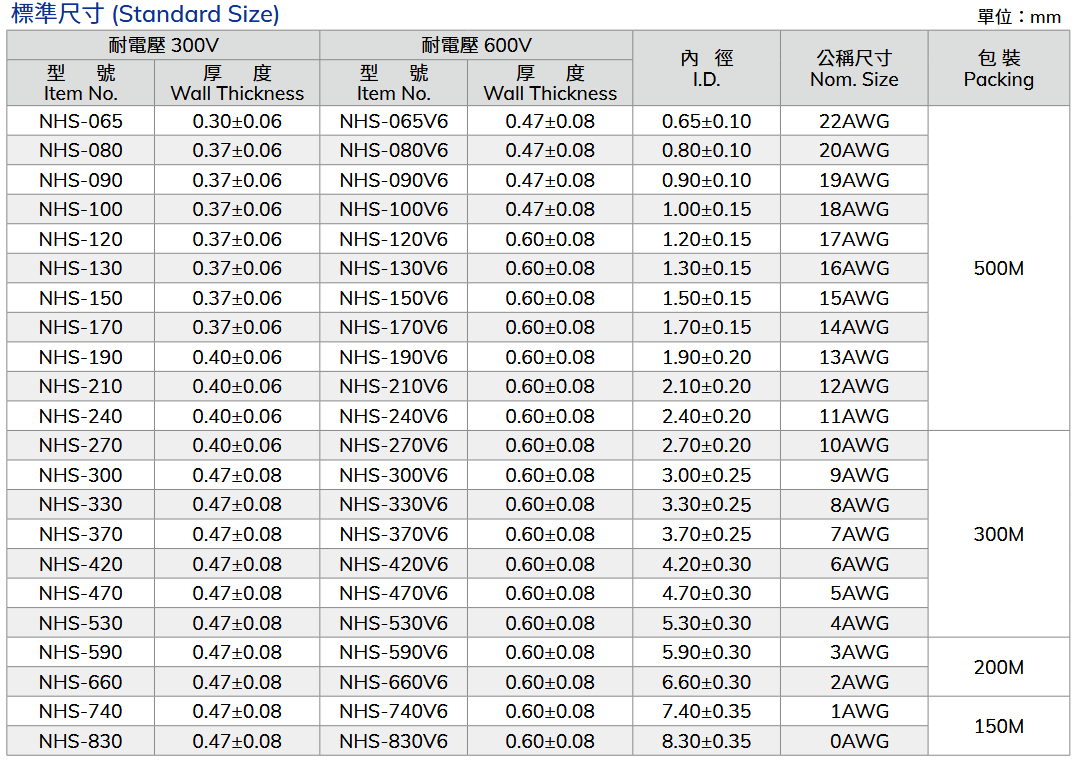
Task: Select the 0.30±0.06 wall thickness cell
Action: point(237,121)
